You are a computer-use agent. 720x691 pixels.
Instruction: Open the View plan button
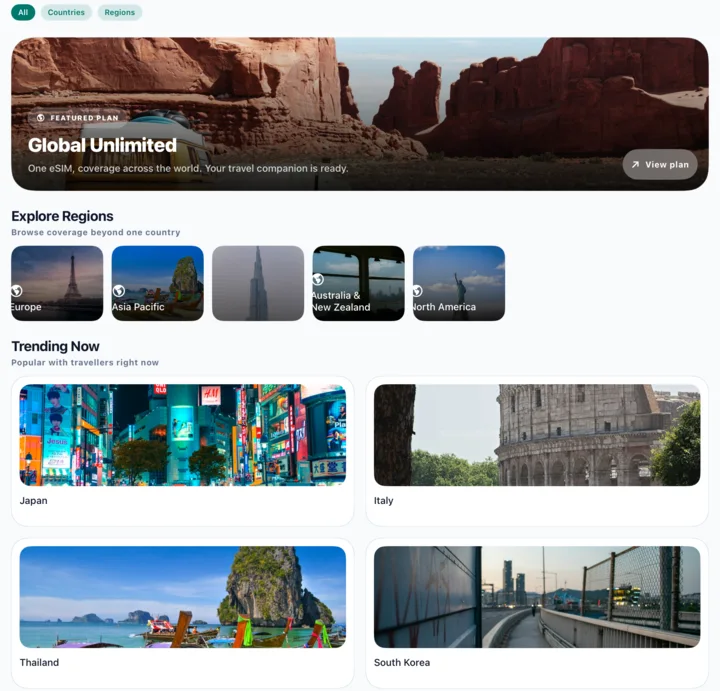660,164
